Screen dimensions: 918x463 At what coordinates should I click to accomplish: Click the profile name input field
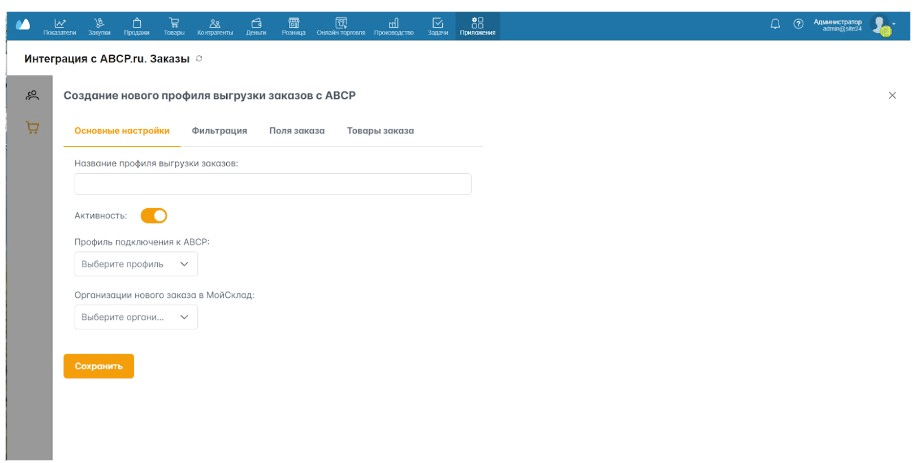point(272,184)
